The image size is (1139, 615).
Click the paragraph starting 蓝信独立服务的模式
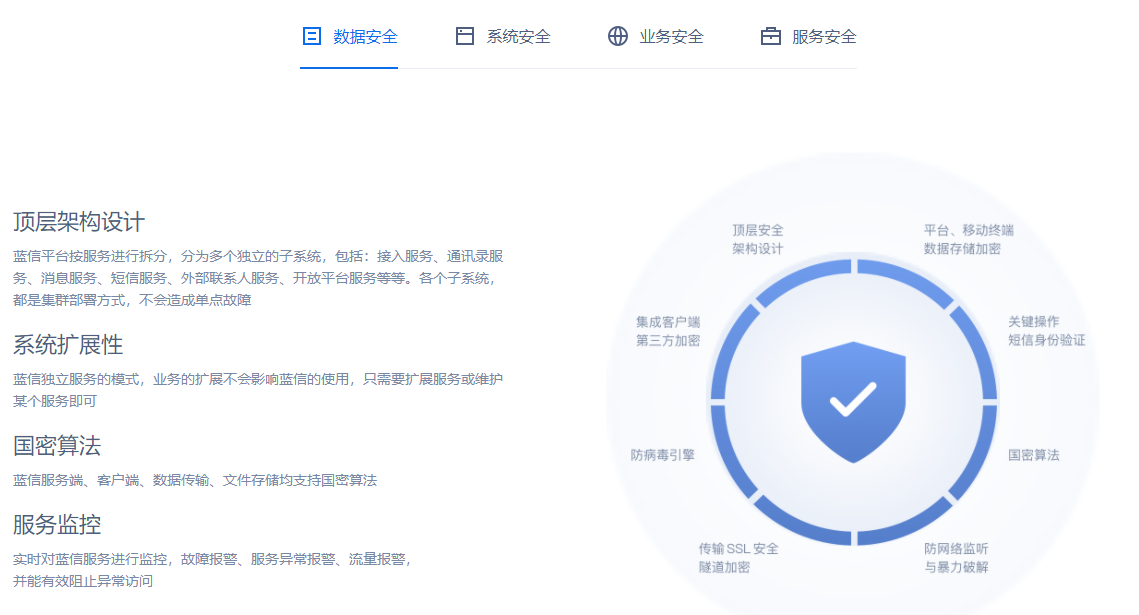[x=258, y=390]
